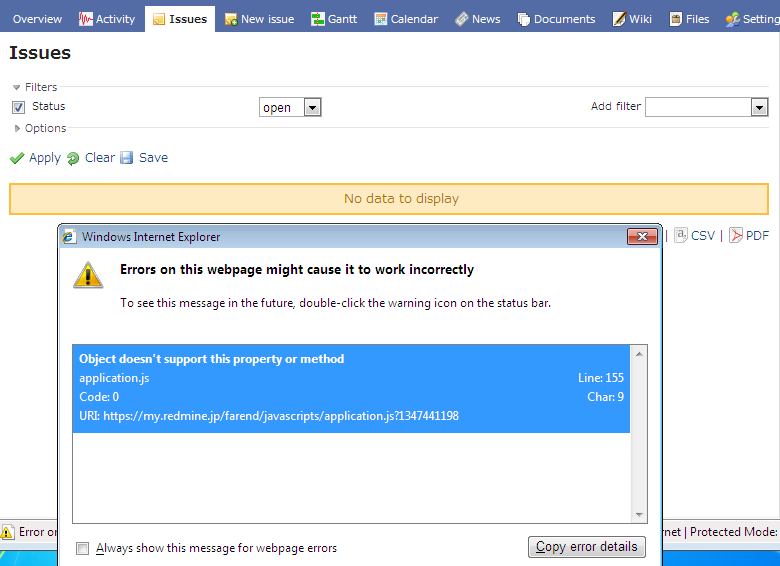This screenshot has height=566, width=780.
Task: Click the Protected Mode status bar text
Action: [x=734, y=532]
